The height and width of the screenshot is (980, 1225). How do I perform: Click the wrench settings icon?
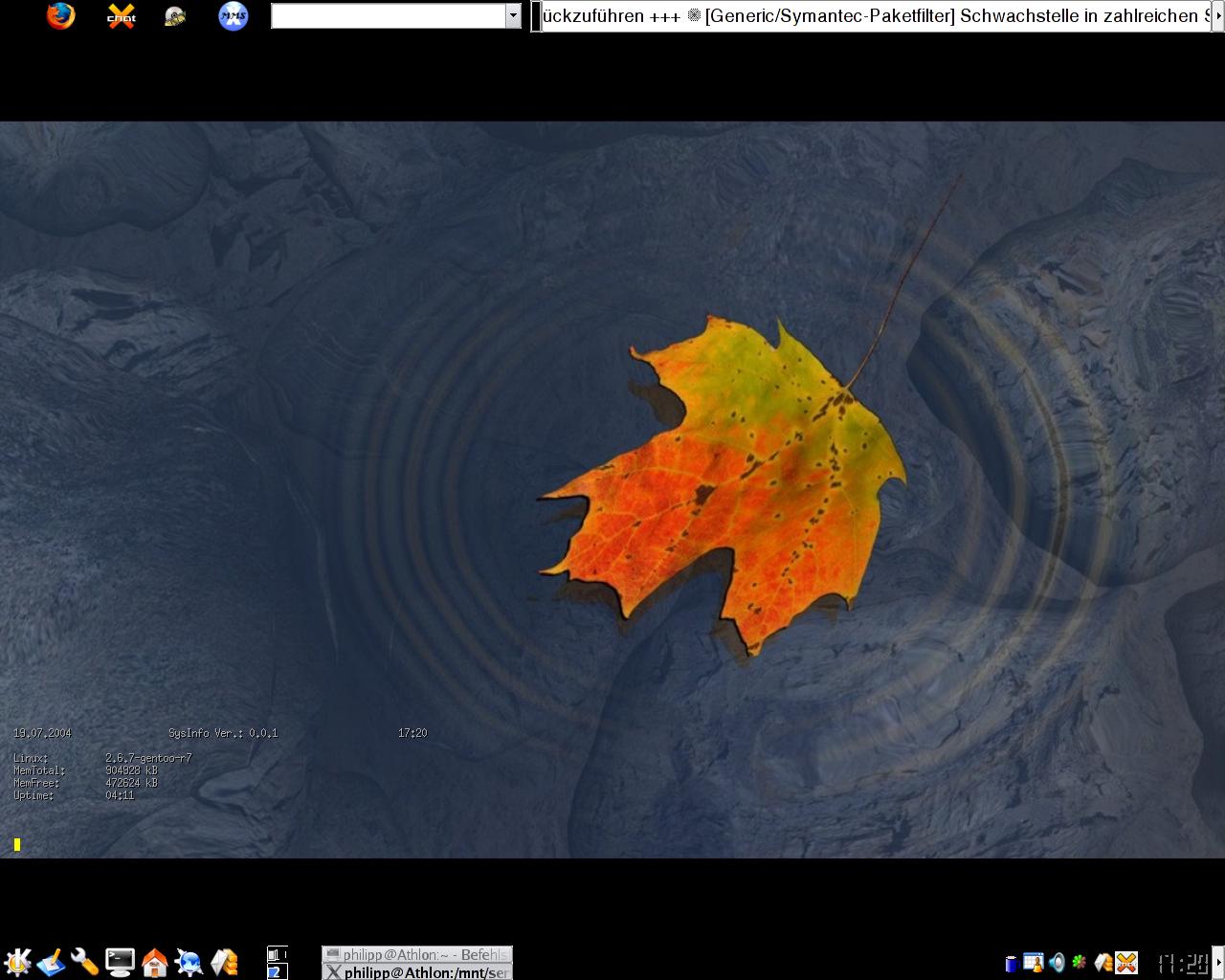85,962
